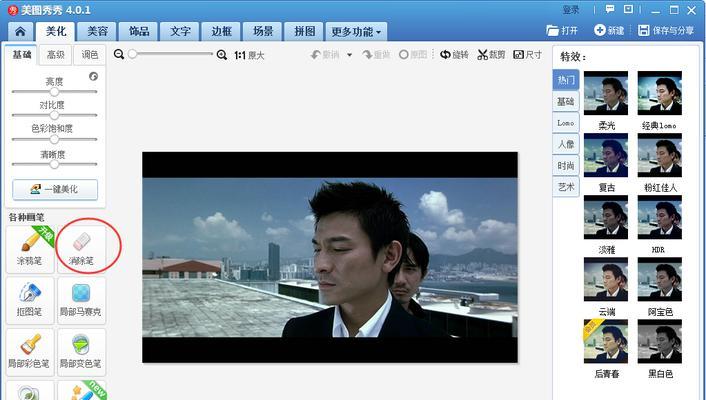This screenshot has height=400, width=706.
Task: Select the 人像 effects category
Action: click(x=566, y=144)
